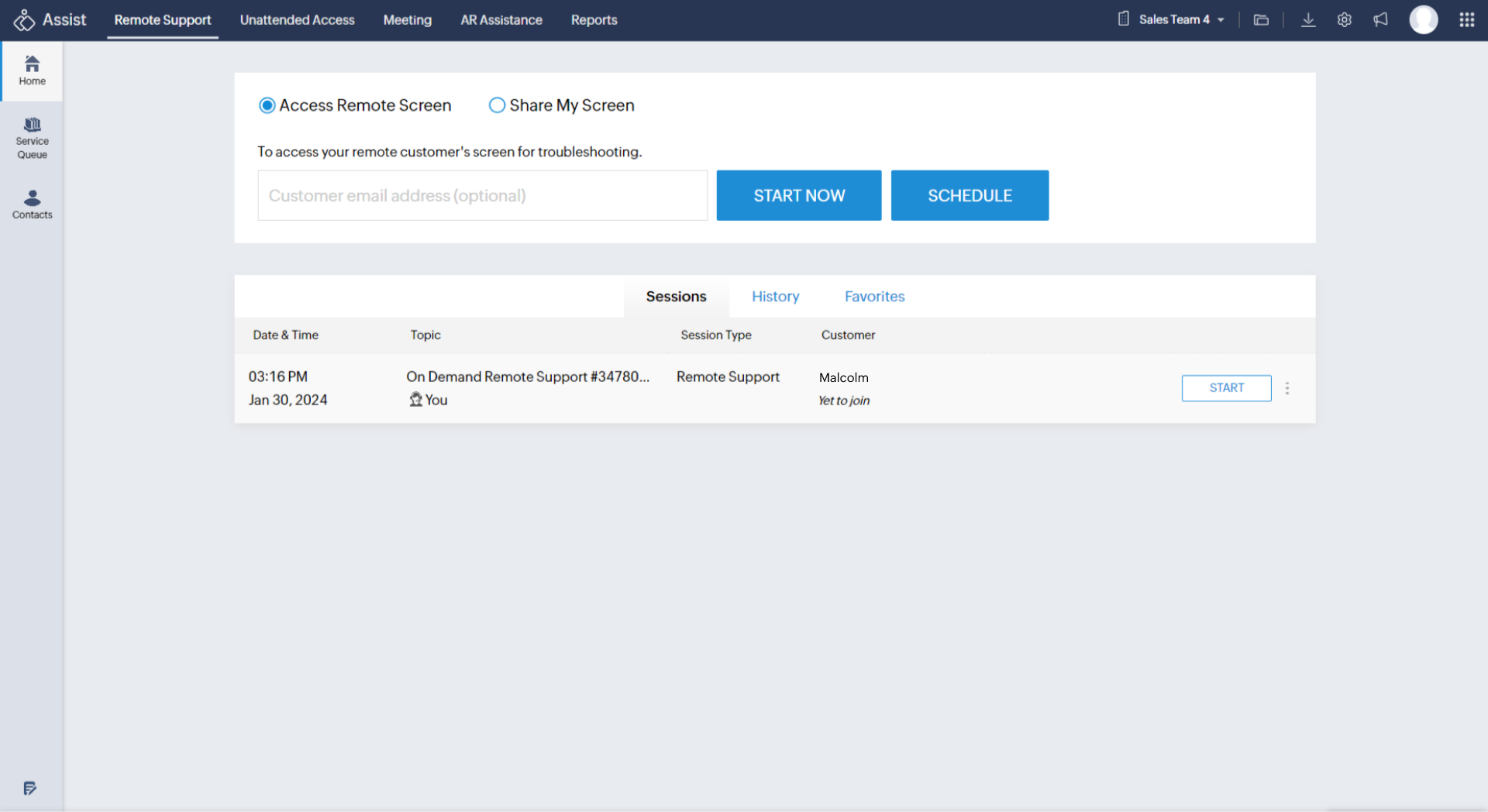This screenshot has width=1488, height=812.
Task: Click the Remote Support session type cell
Action: point(728,377)
